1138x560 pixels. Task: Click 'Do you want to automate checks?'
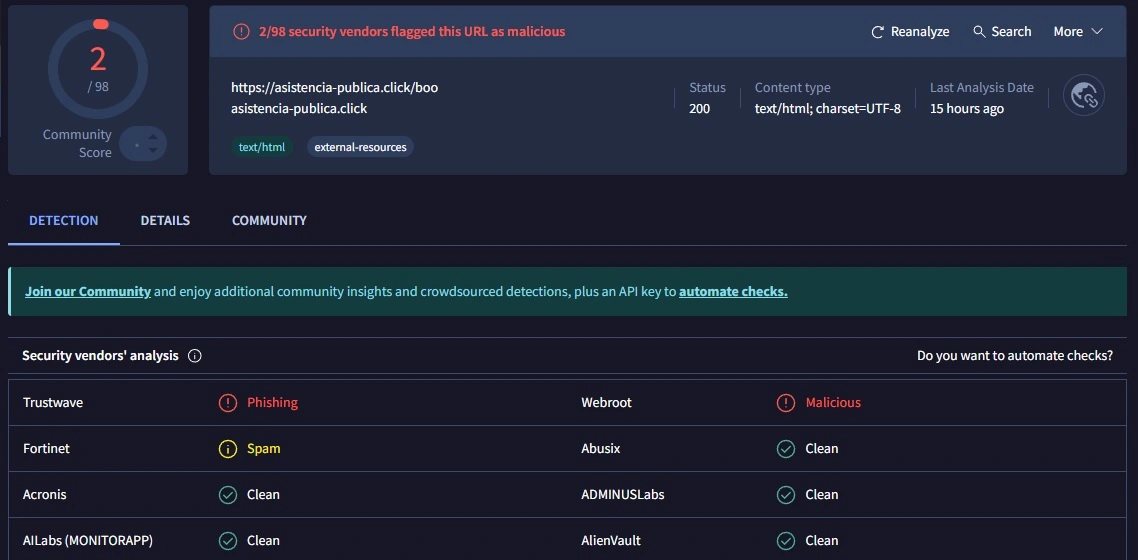[1014, 356]
